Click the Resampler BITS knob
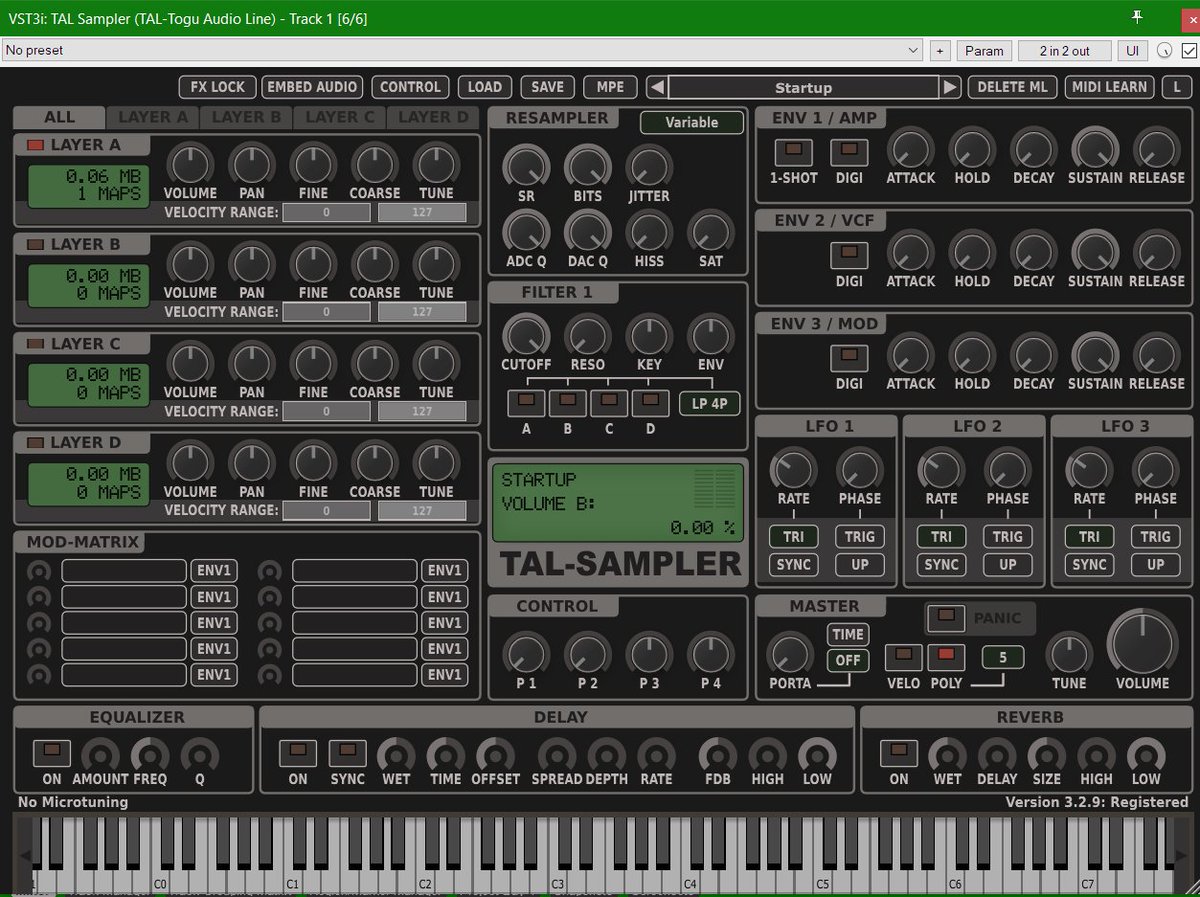The image size is (1200, 897). coord(588,165)
